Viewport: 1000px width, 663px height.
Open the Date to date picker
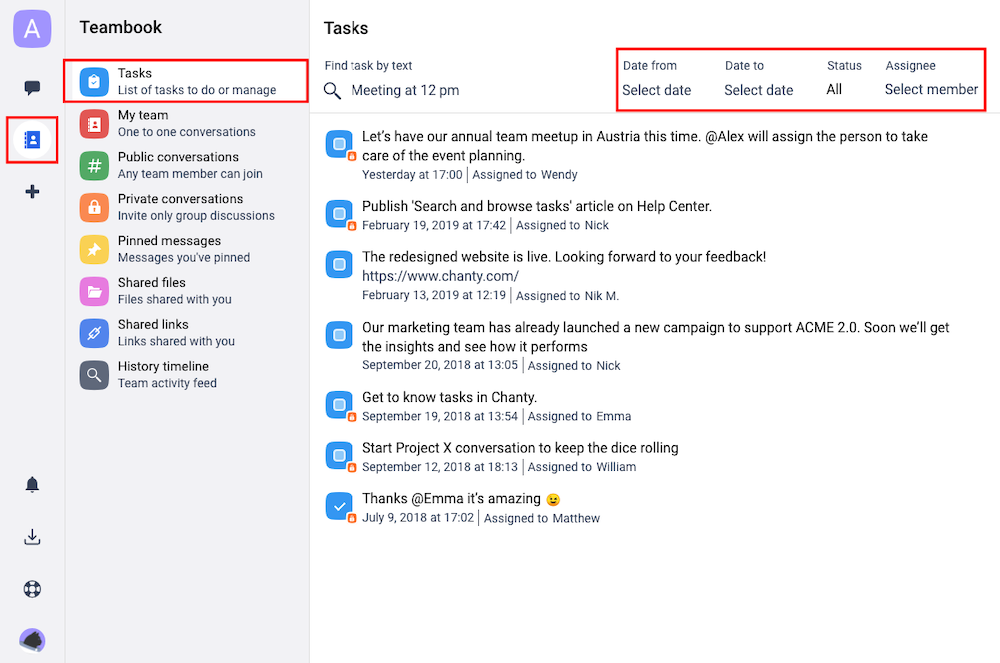(758, 90)
